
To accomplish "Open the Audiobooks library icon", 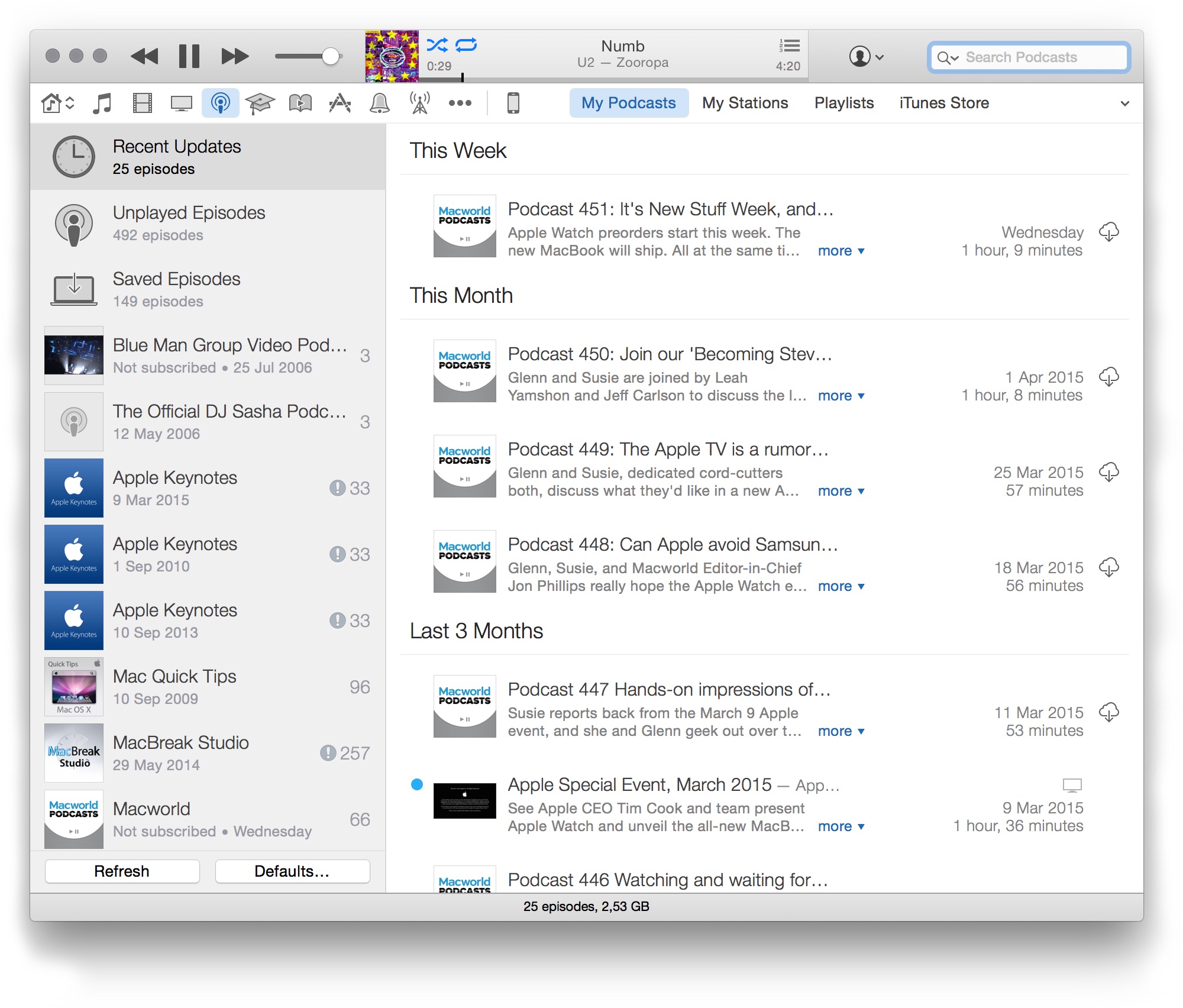I will [x=300, y=104].
